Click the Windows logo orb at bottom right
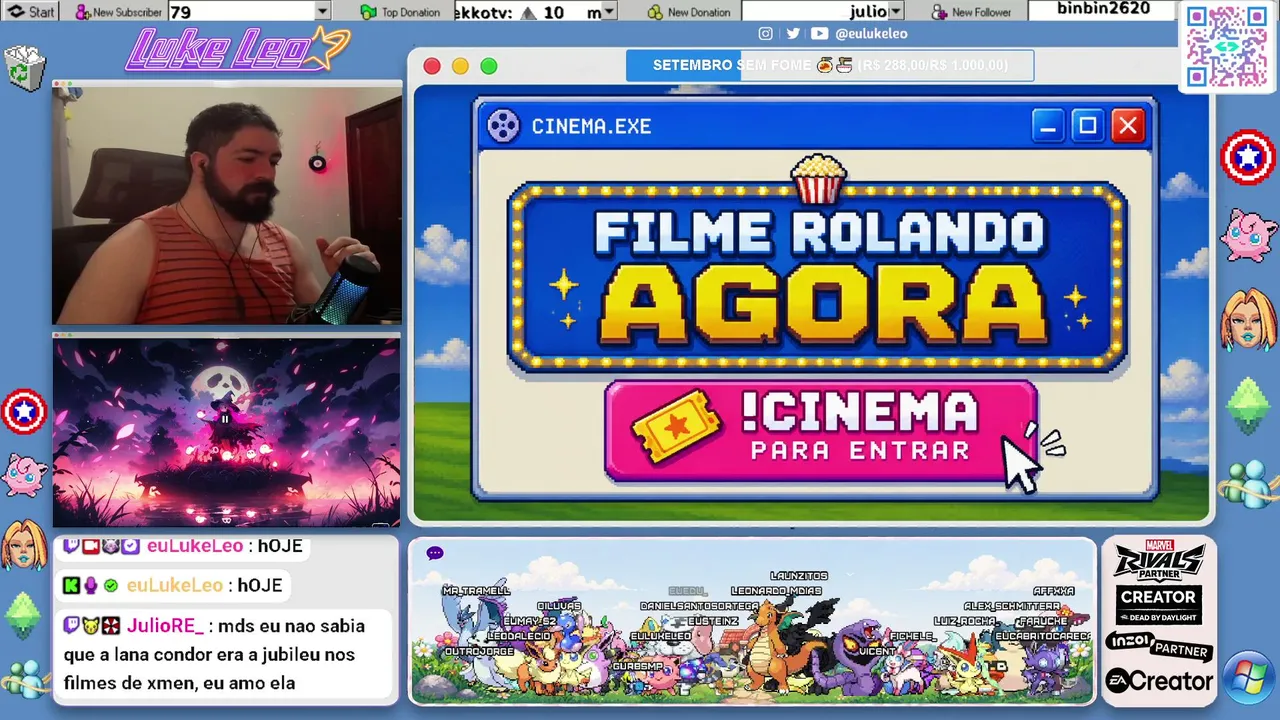This screenshot has width=1280, height=720. pos(1249,678)
